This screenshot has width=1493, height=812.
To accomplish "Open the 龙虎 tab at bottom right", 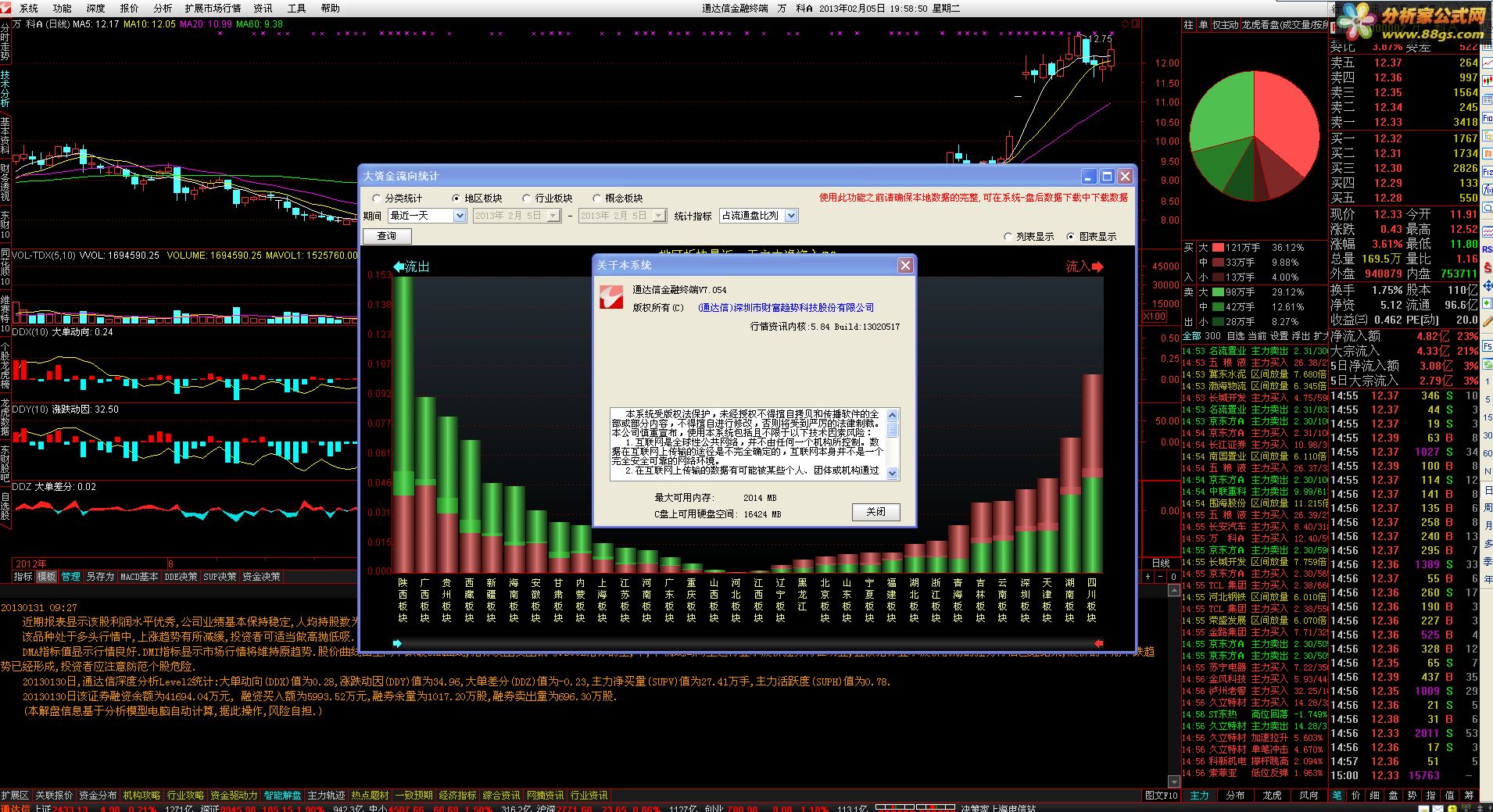I will [1272, 796].
